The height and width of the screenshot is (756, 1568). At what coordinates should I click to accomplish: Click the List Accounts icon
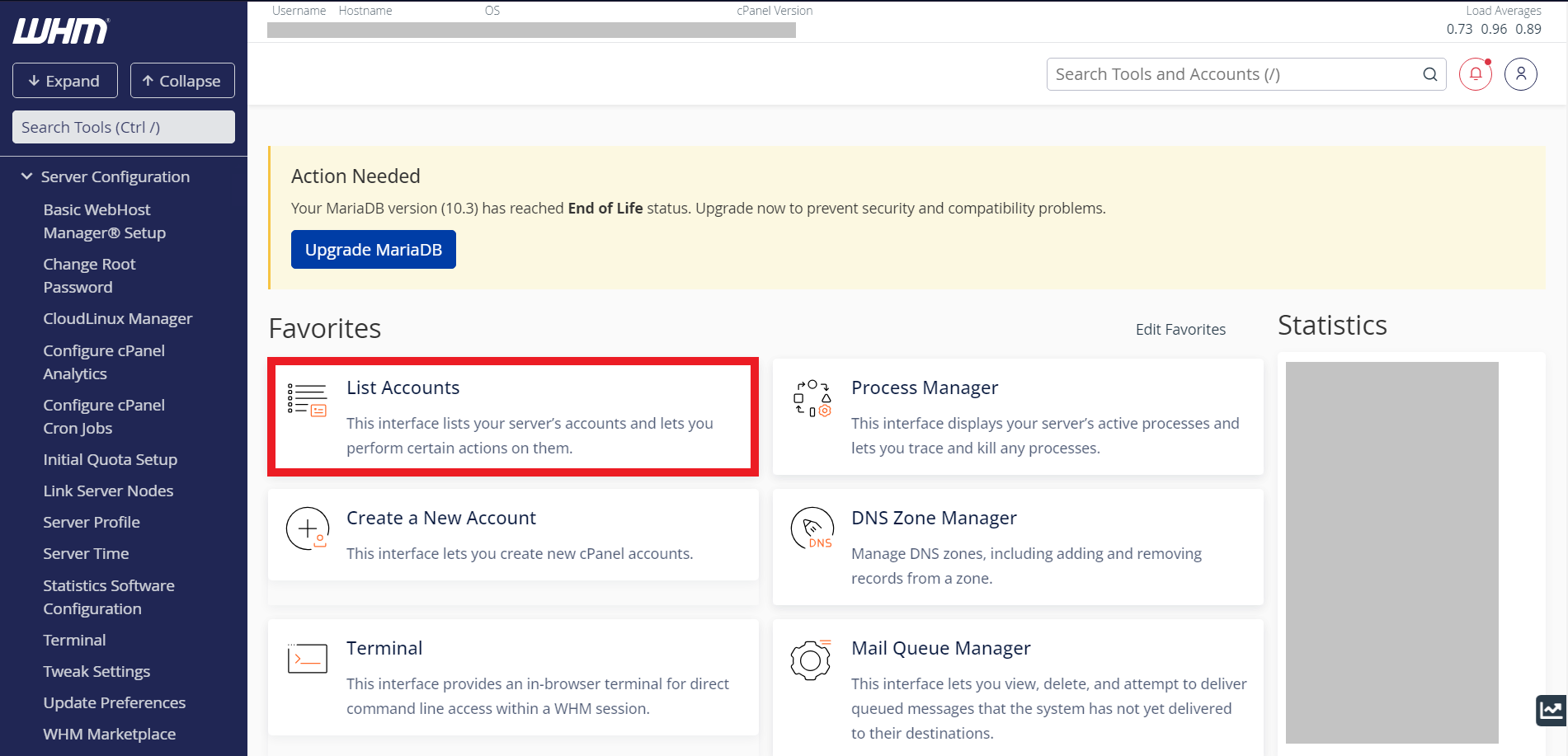tap(307, 399)
